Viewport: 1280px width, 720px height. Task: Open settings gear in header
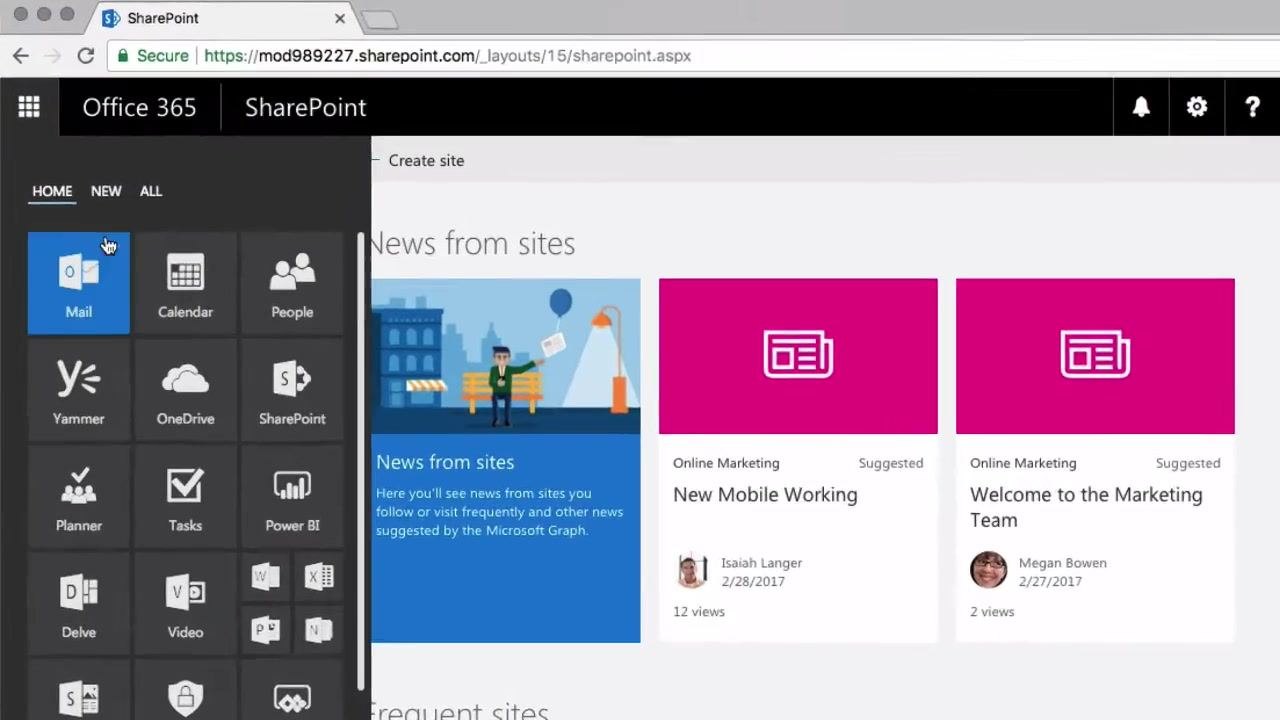(x=1197, y=107)
